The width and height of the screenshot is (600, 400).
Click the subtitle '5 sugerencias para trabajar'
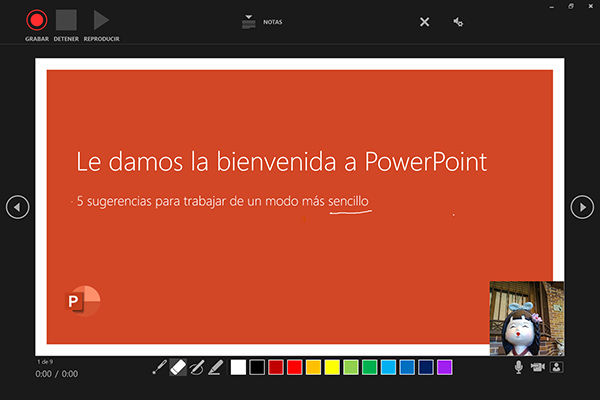[x=222, y=201]
